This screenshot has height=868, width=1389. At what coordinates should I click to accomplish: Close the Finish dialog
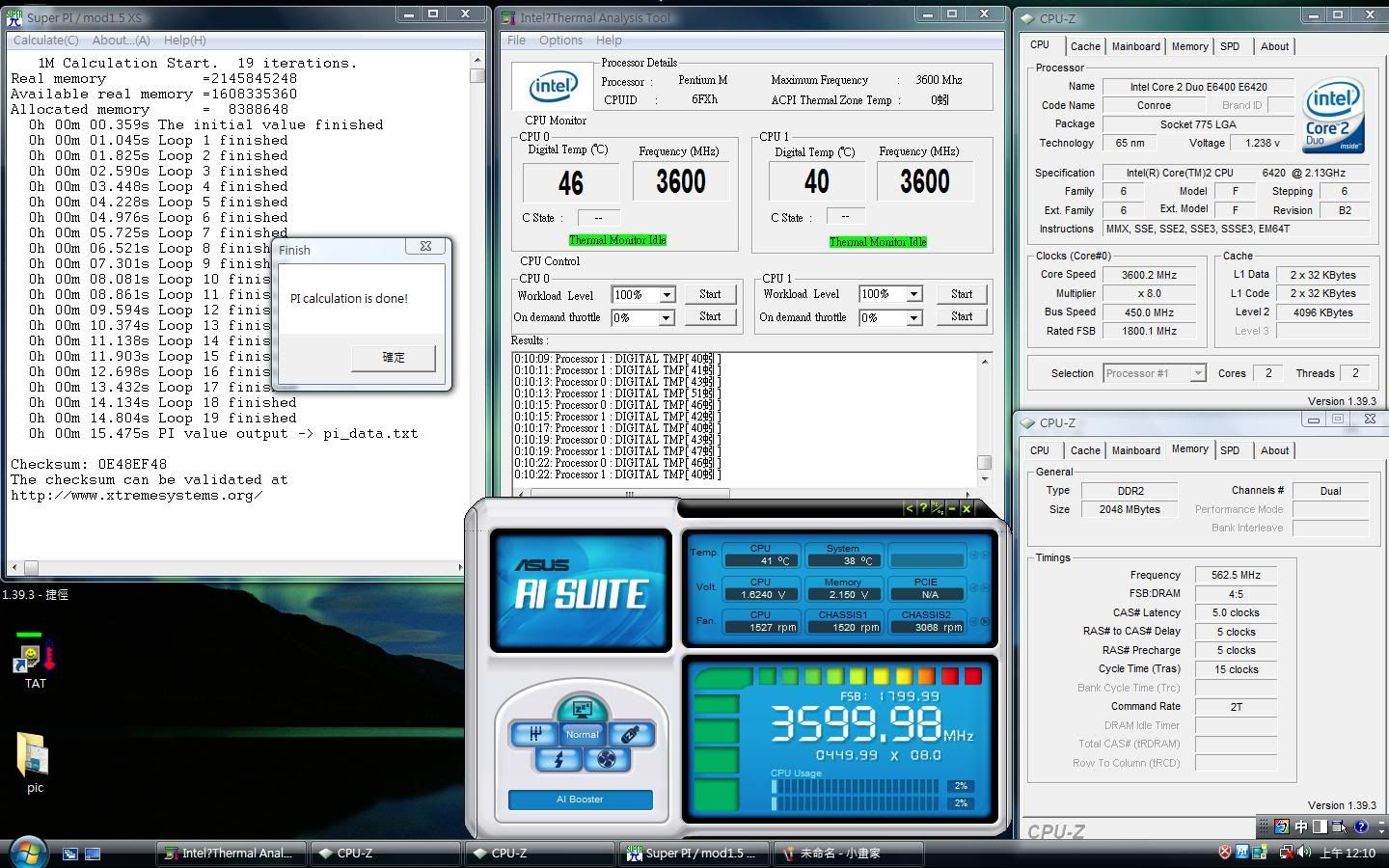point(425,247)
